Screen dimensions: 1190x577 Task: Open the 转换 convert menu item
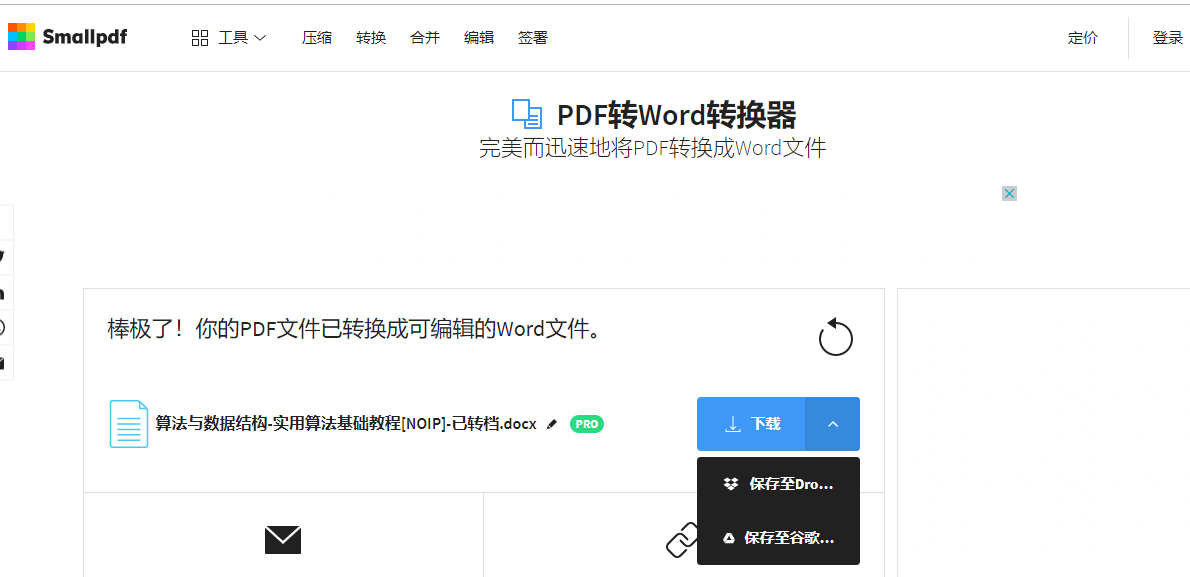(371, 38)
